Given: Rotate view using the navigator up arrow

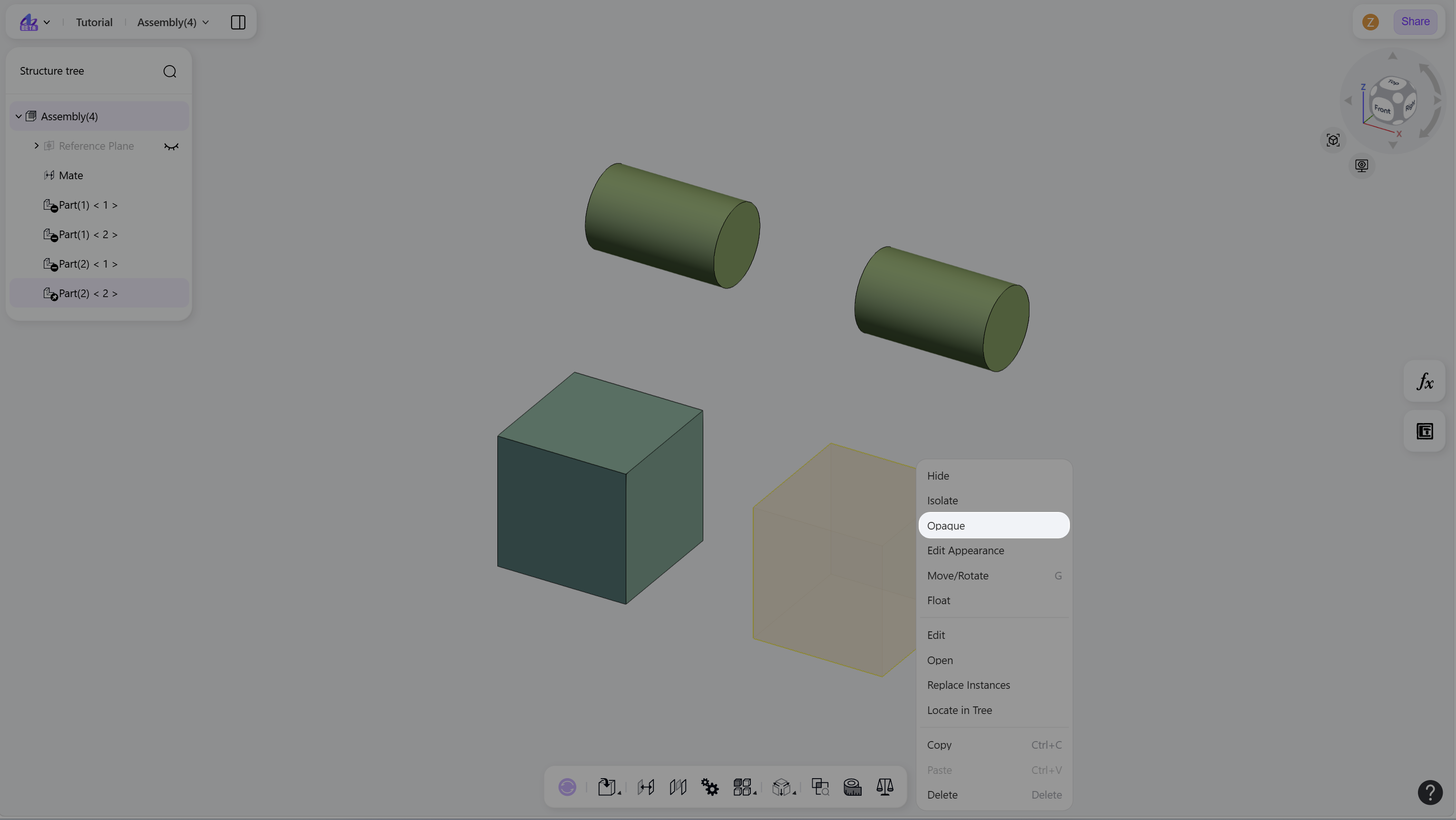Looking at the screenshot, I should coord(1393,56).
